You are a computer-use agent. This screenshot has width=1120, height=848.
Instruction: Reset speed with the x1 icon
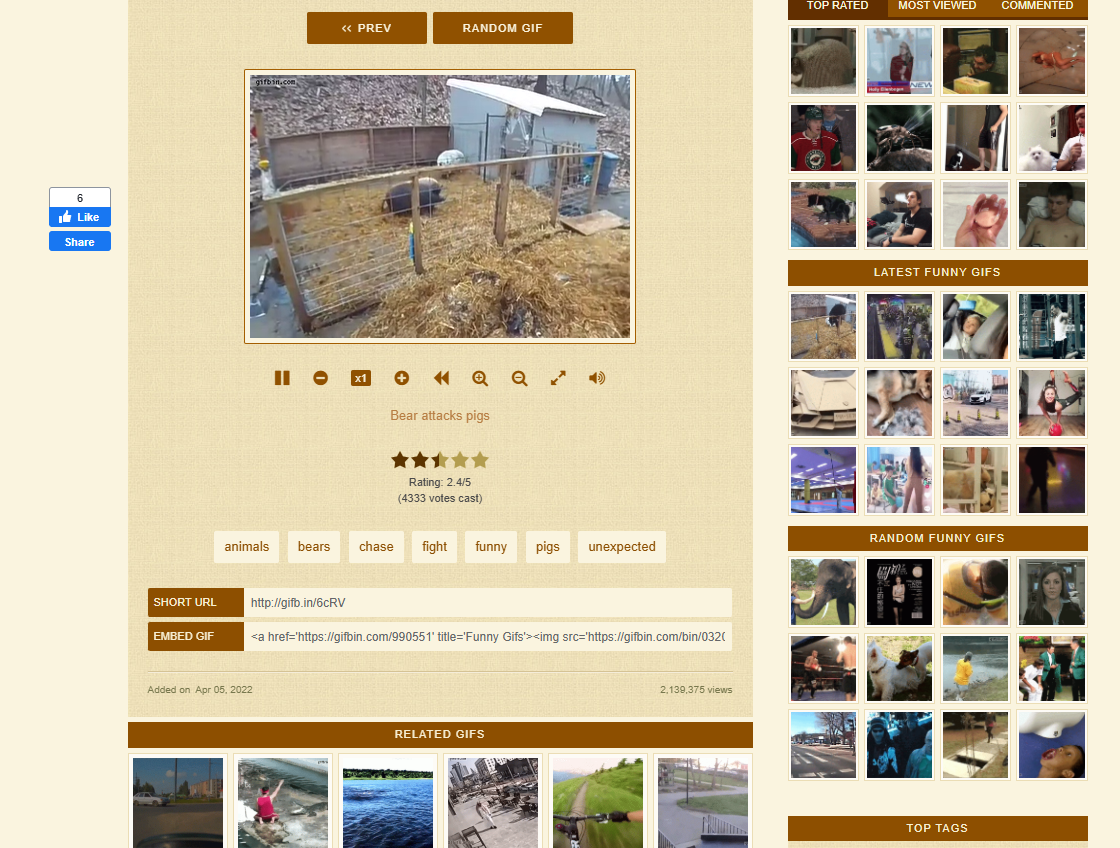tap(361, 378)
